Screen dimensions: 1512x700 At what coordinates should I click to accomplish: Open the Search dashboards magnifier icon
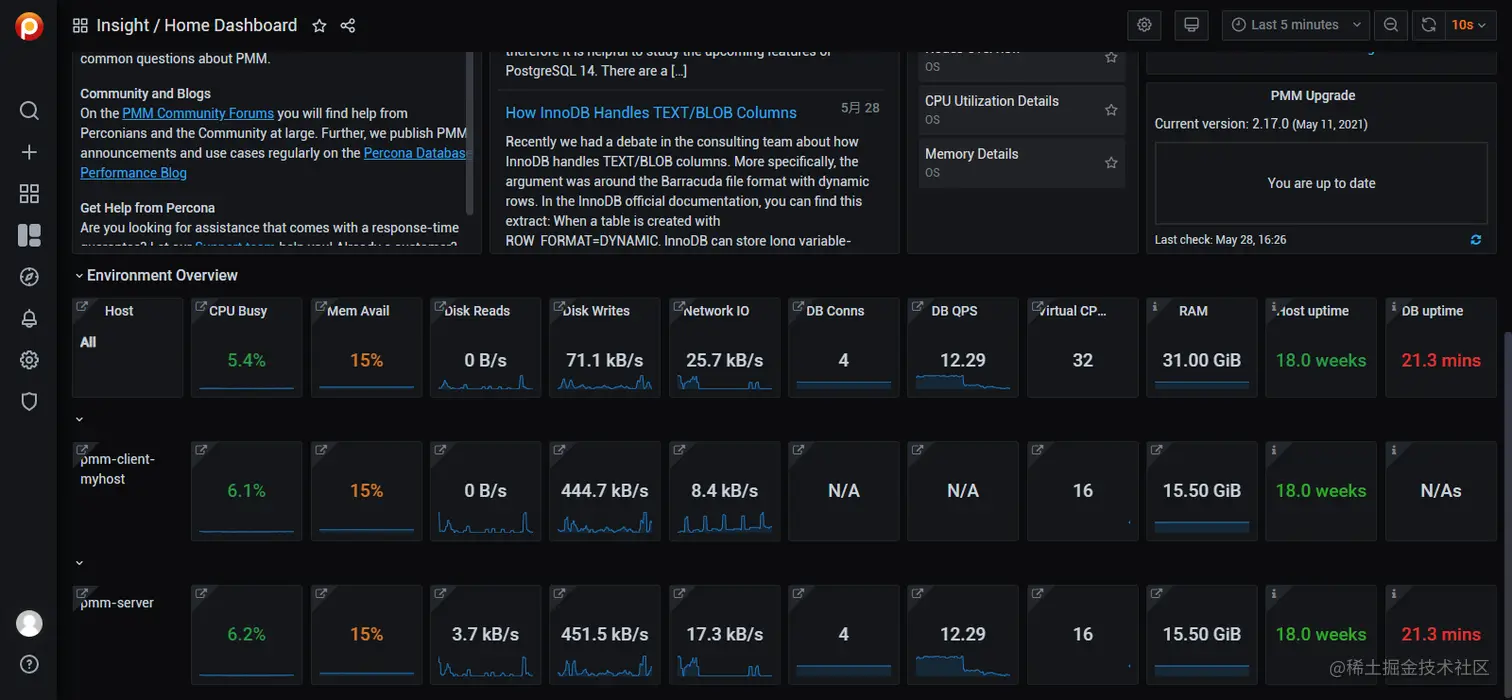click(29, 110)
